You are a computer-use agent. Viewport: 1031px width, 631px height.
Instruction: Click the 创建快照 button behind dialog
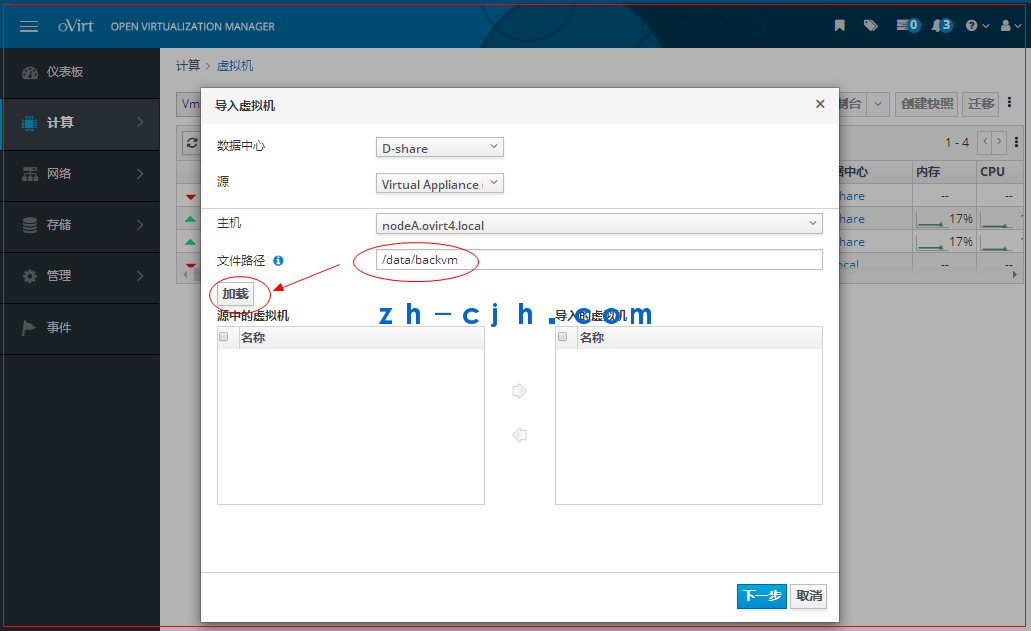[926, 104]
